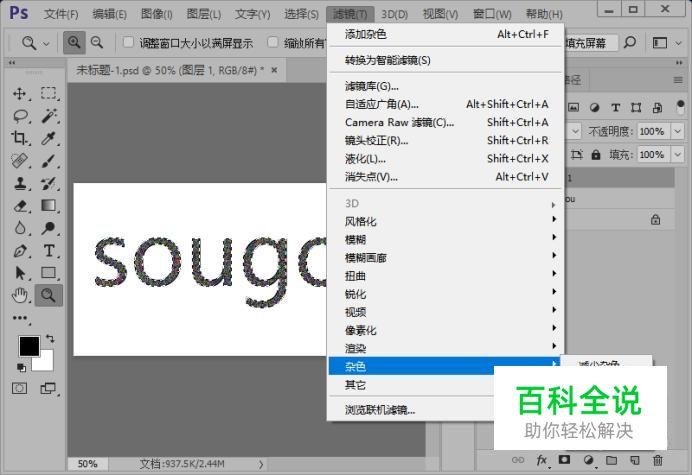The image size is (692, 475).
Task: Select the Move tool
Action: point(19,94)
